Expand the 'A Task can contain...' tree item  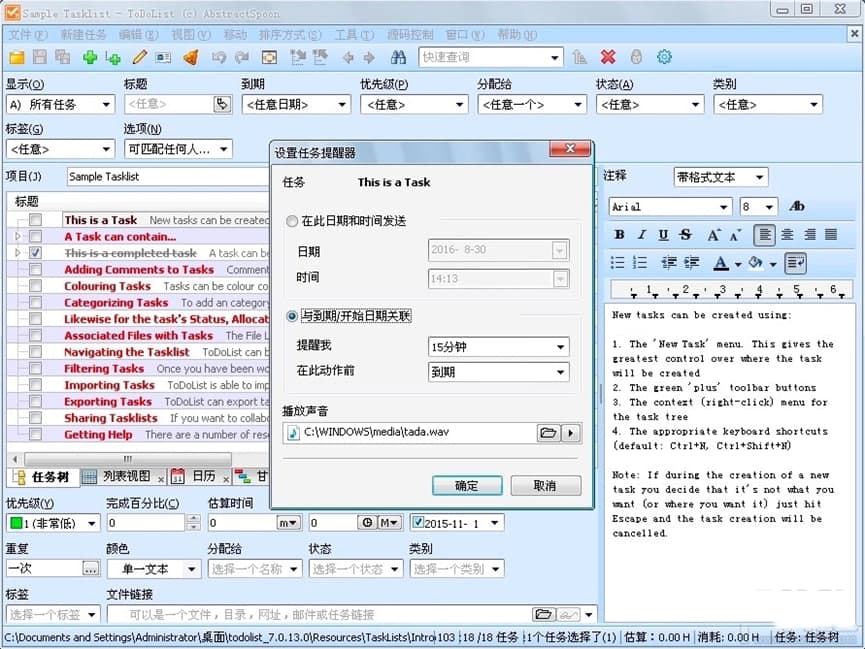point(18,236)
